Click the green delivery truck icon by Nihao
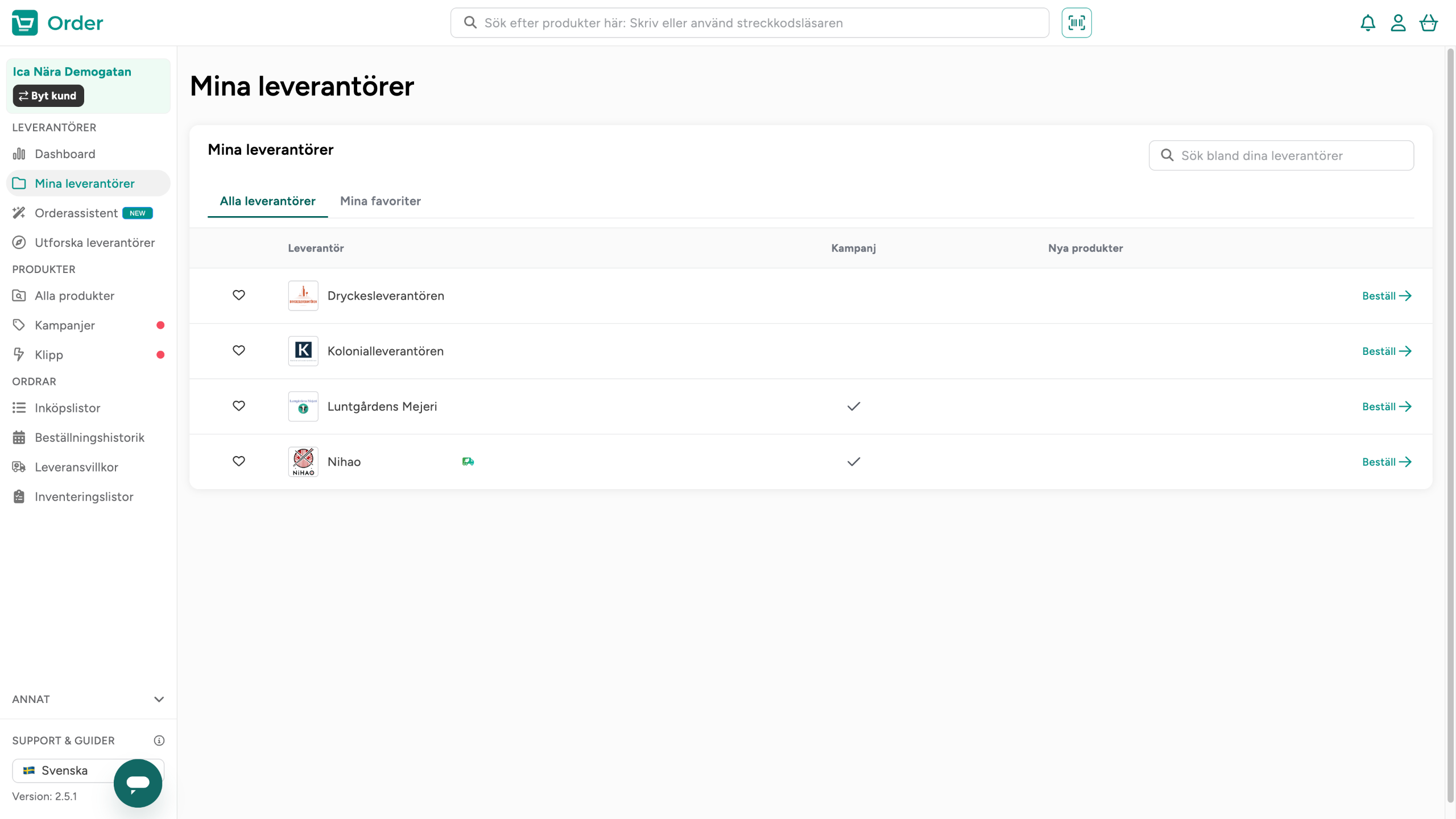Image resolution: width=1456 pixels, height=819 pixels. tap(468, 461)
